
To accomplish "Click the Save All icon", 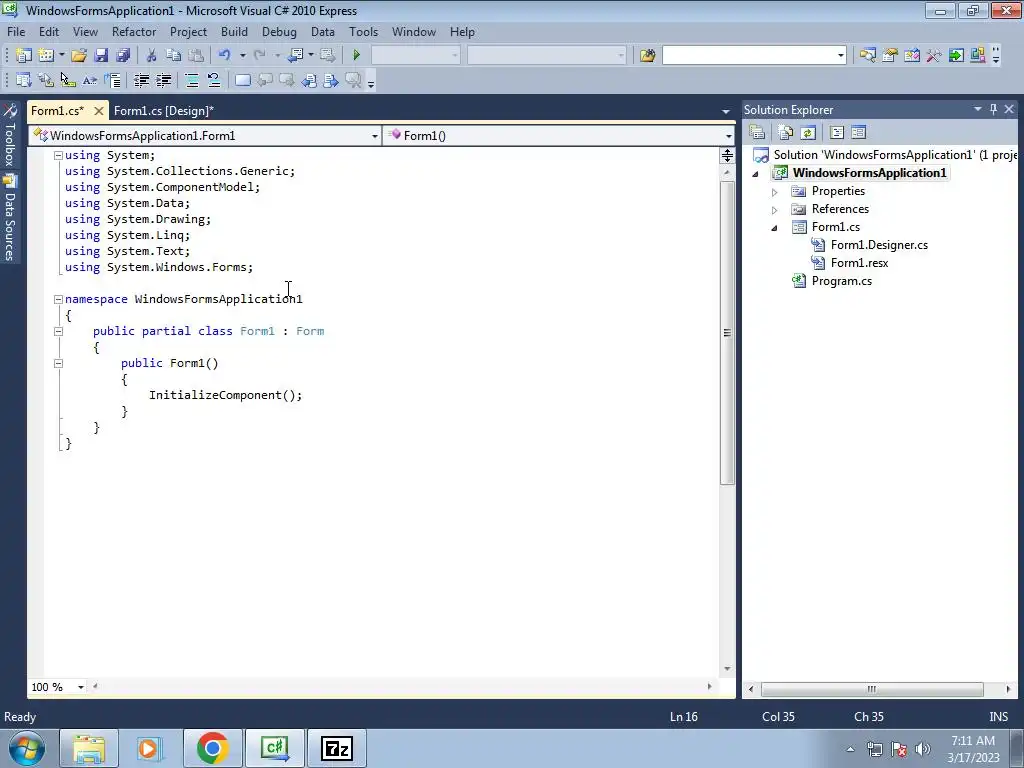I will tap(123, 56).
